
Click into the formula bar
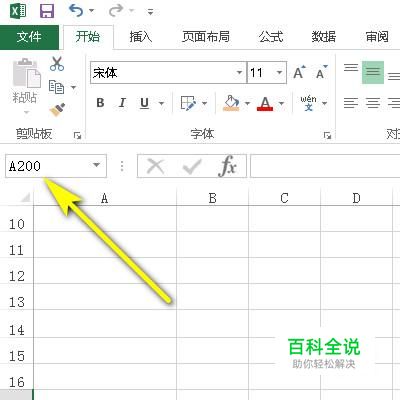[x=325, y=166]
